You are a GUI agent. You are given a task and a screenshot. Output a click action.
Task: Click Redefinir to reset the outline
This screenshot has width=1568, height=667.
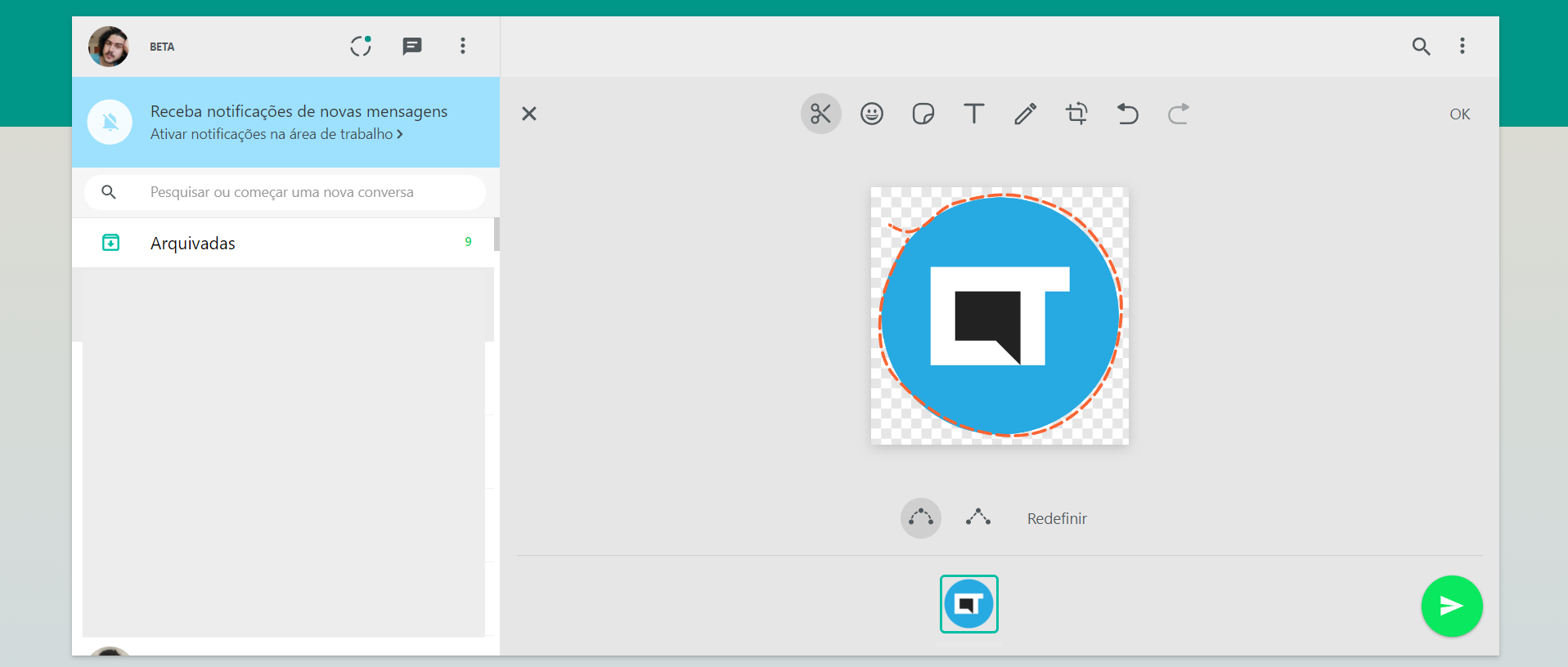click(x=1057, y=519)
